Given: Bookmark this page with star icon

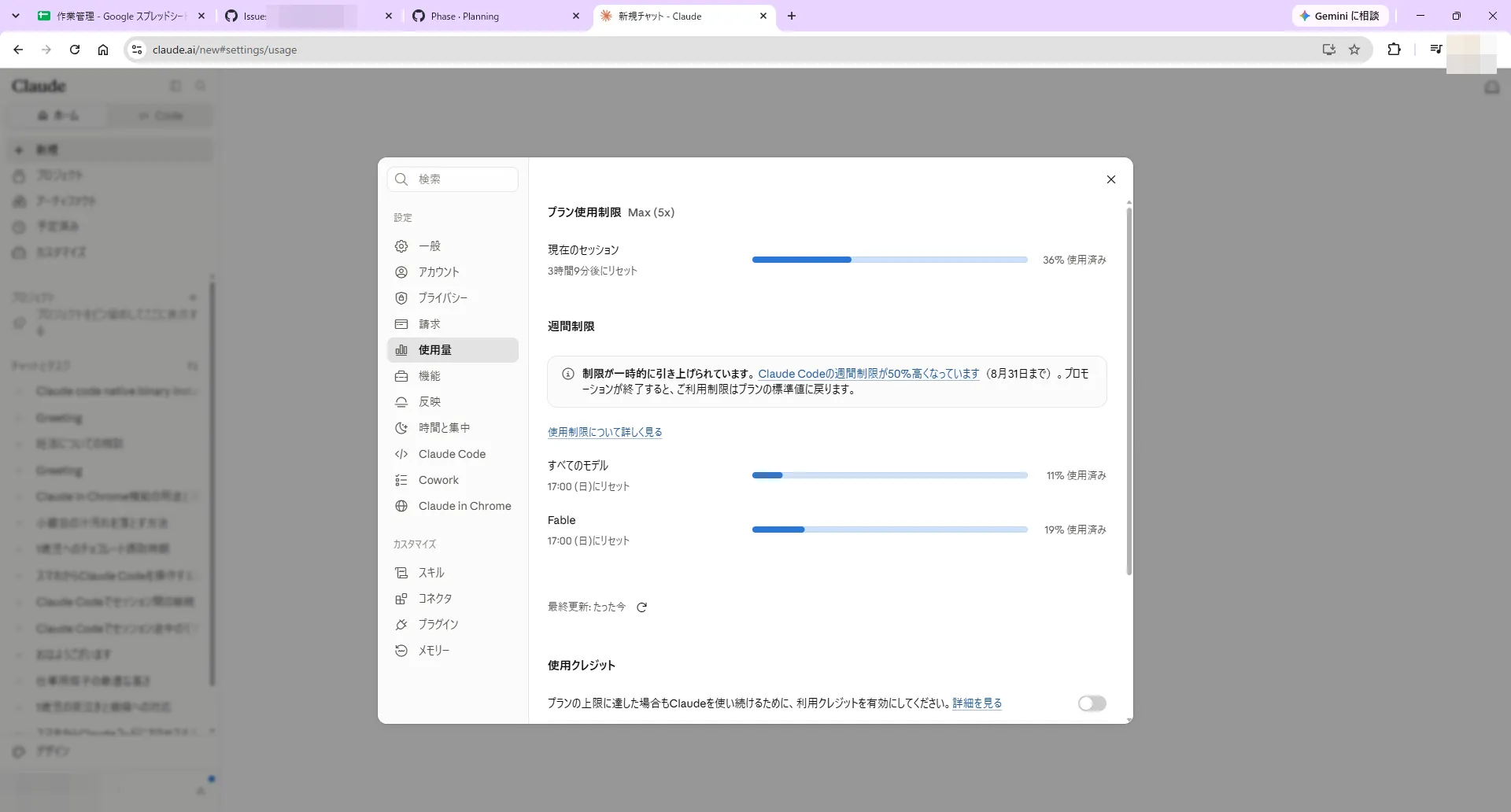Looking at the screenshot, I should pyautogui.click(x=1354, y=50).
